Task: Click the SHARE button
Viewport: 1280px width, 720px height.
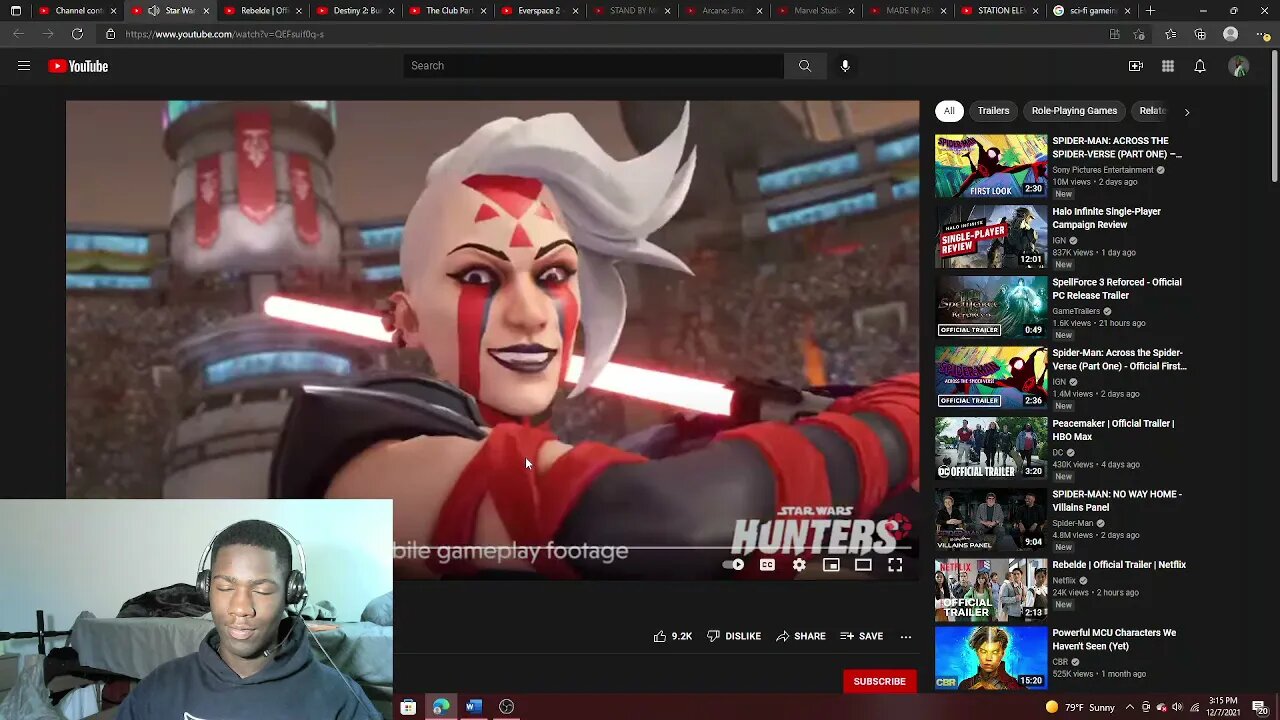Action: pyautogui.click(x=801, y=636)
